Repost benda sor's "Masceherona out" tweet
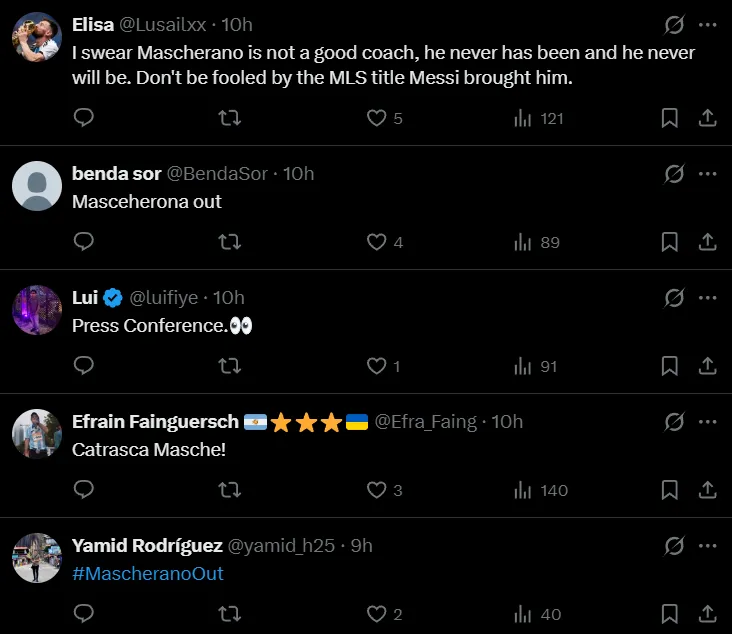The height and width of the screenshot is (634, 732). (229, 242)
